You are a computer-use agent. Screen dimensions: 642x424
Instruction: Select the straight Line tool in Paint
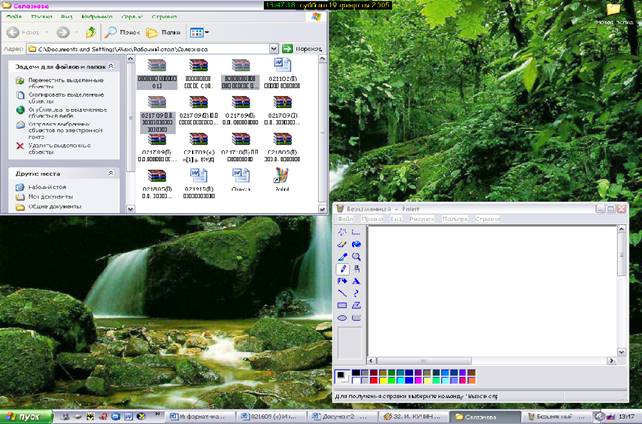pyautogui.click(x=343, y=293)
